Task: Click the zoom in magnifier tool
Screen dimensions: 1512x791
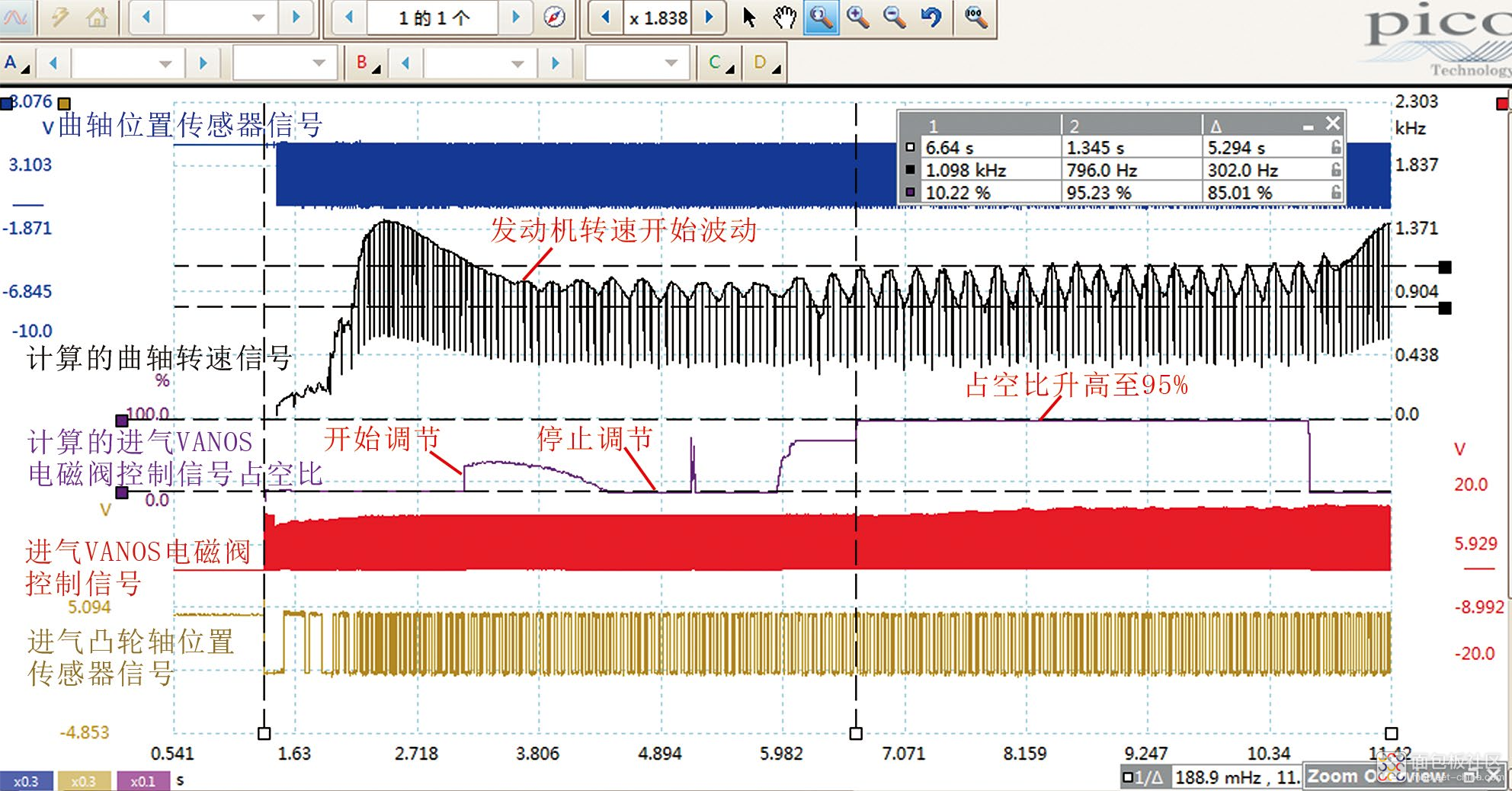Action: [x=858, y=17]
